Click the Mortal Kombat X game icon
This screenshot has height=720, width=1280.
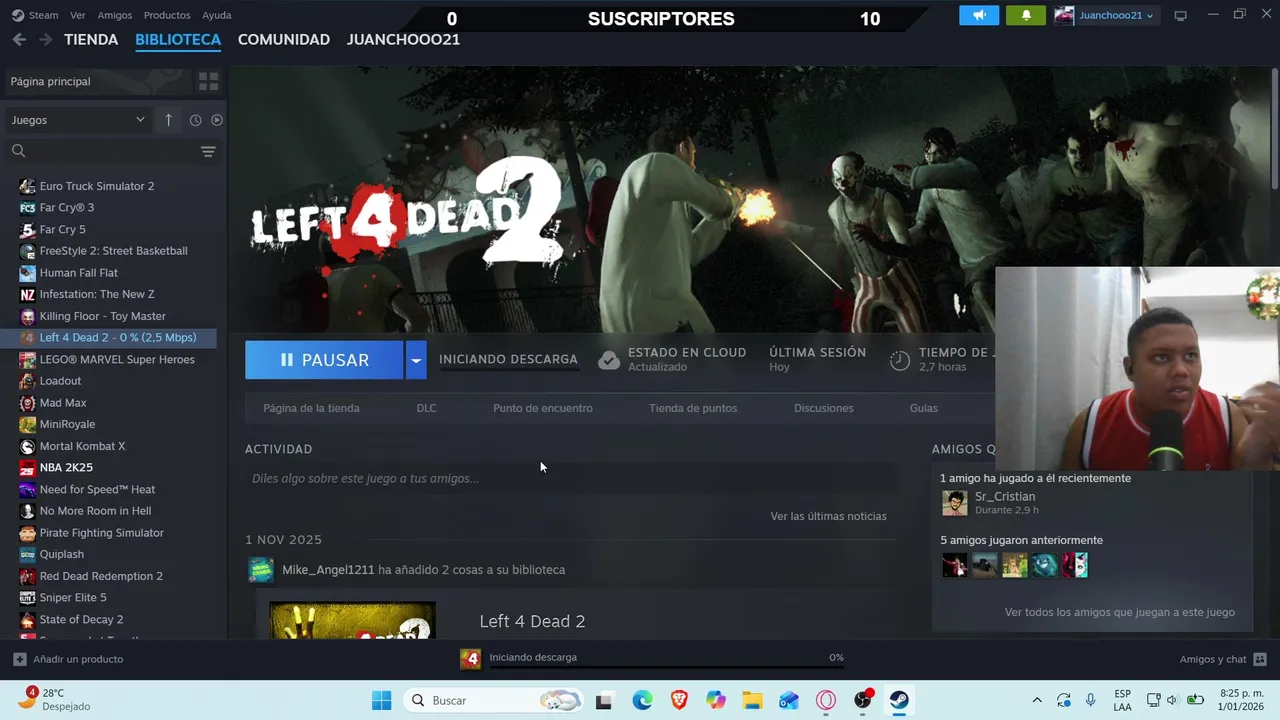(28, 446)
